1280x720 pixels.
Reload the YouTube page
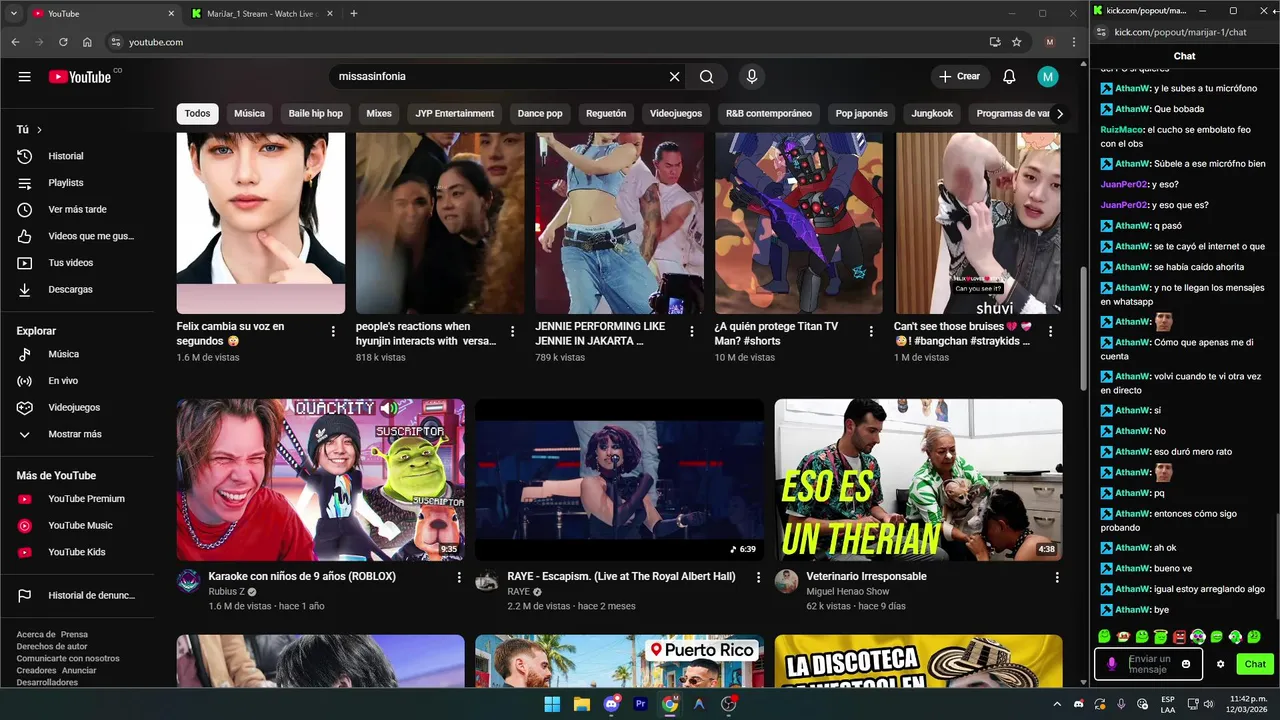[x=63, y=42]
